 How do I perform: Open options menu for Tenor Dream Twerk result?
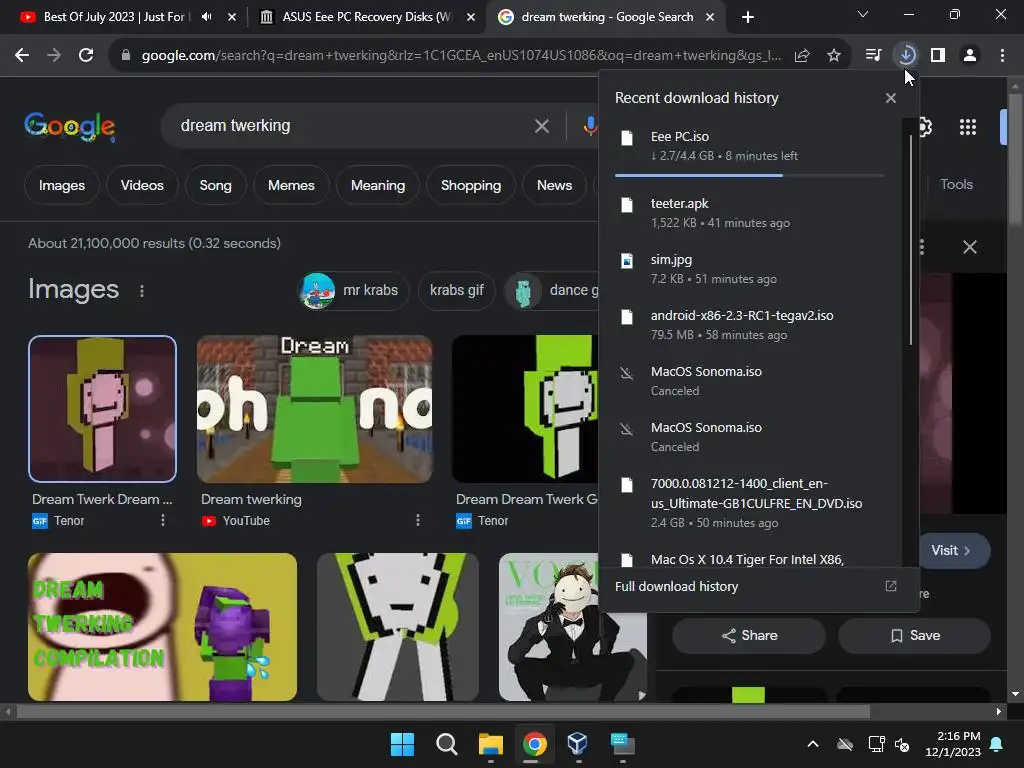click(163, 520)
